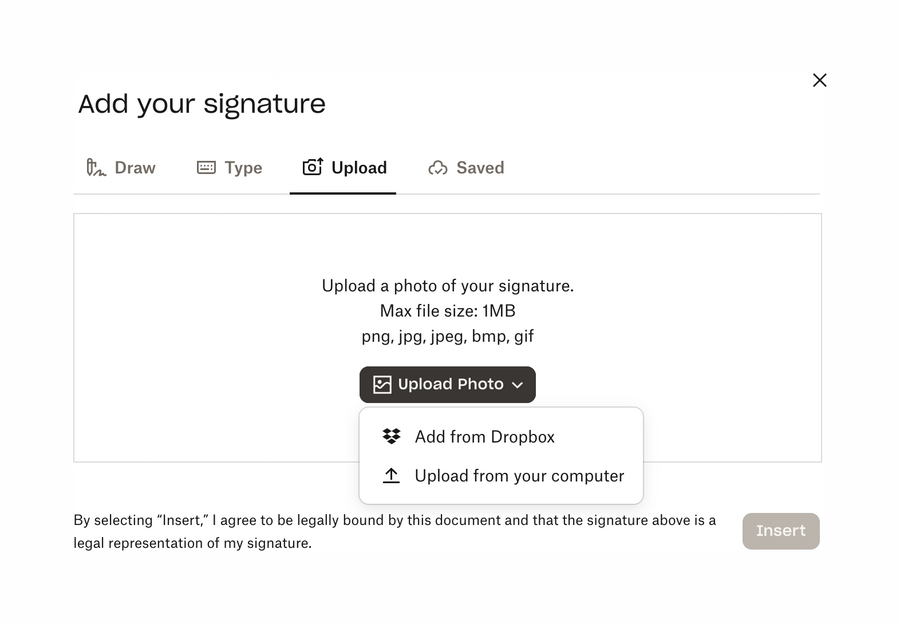
Task: Click the upload arrow icon beside computer option
Action: [391, 476]
